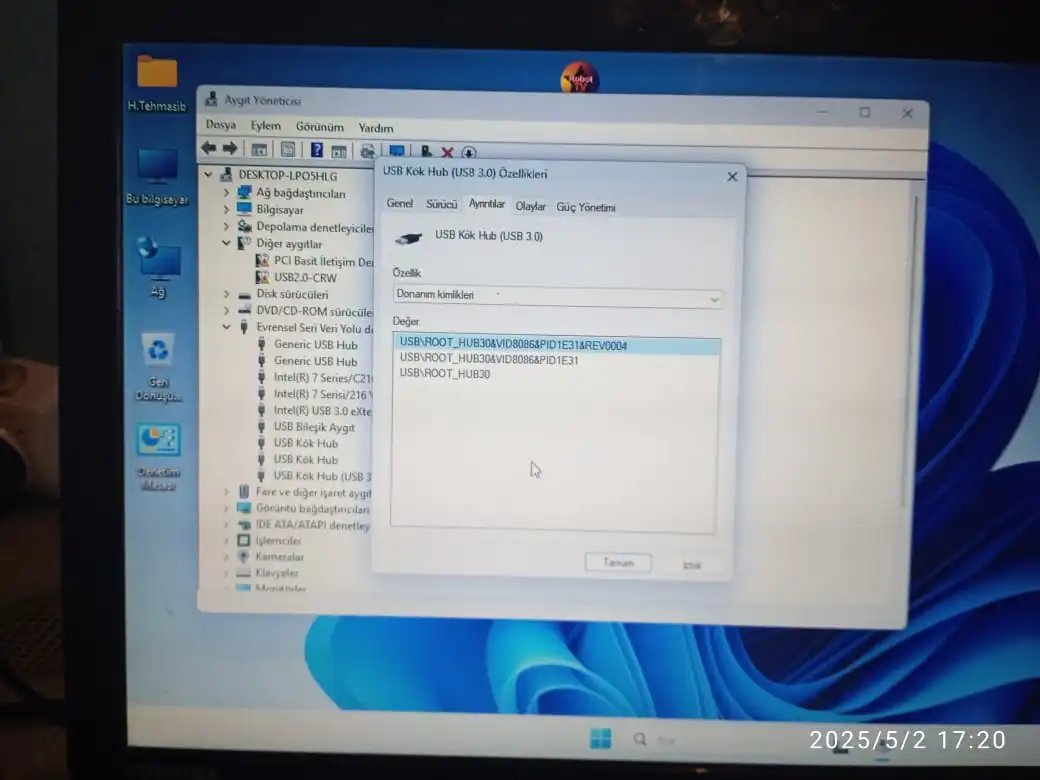1040x780 pixels.
Task: Open the Yardım menu
Action: (375, 128)
